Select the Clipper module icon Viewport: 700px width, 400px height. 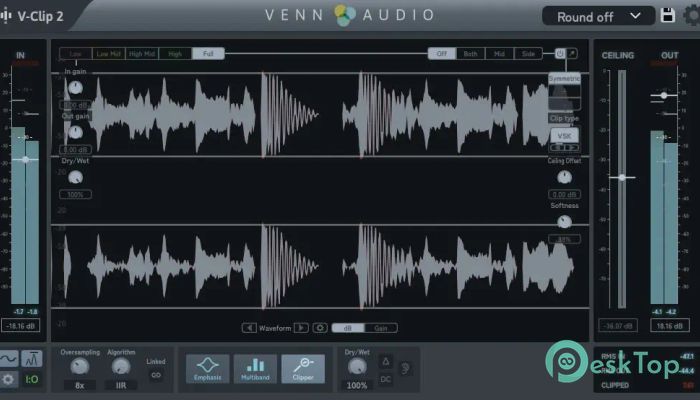tap(302, 368)
